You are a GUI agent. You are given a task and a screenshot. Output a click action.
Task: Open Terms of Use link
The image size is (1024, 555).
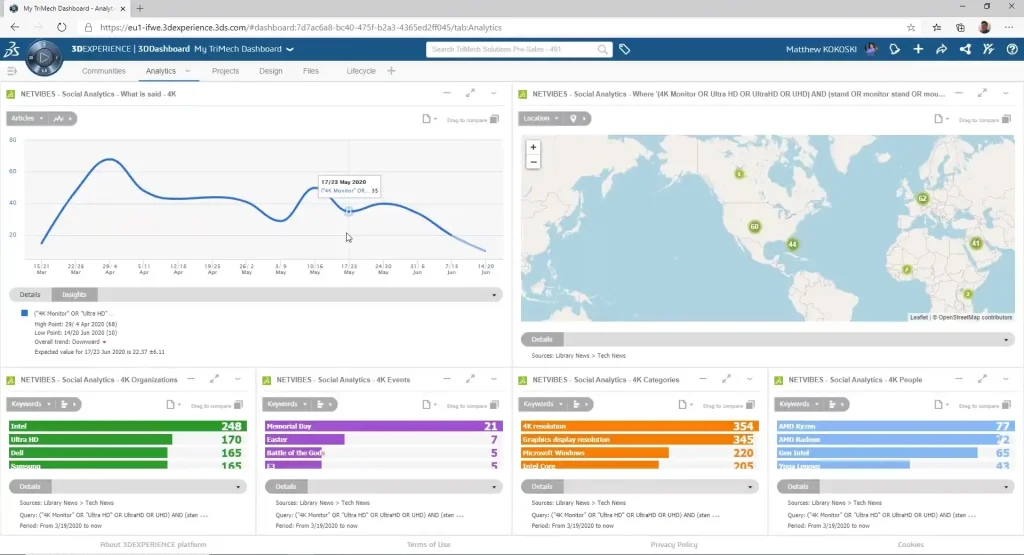(428, 545)
